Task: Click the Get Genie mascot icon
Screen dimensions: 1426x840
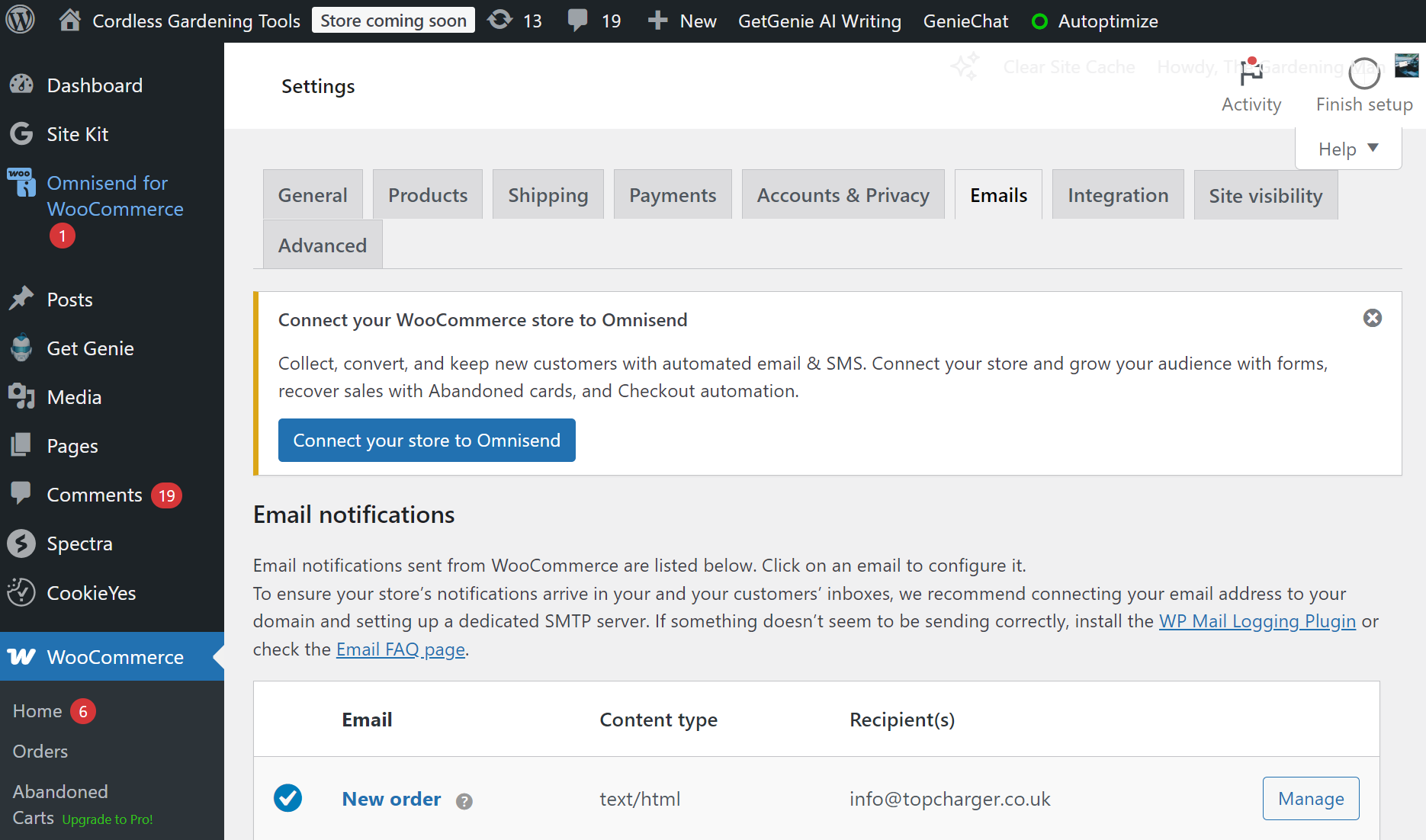Action: click(21, 348)
